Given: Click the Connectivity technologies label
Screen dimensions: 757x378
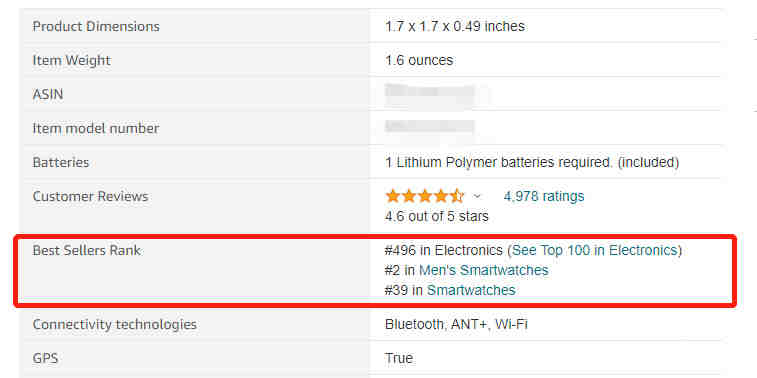Looking at the screenshot, I should pos(114,324).
